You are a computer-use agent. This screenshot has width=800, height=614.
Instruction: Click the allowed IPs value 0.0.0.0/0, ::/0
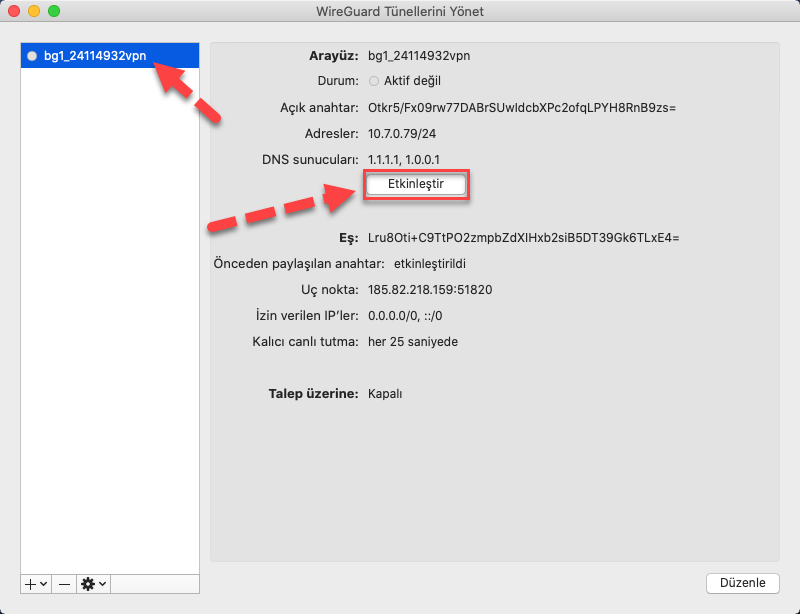pyautogui.click(x=405, y=316)
